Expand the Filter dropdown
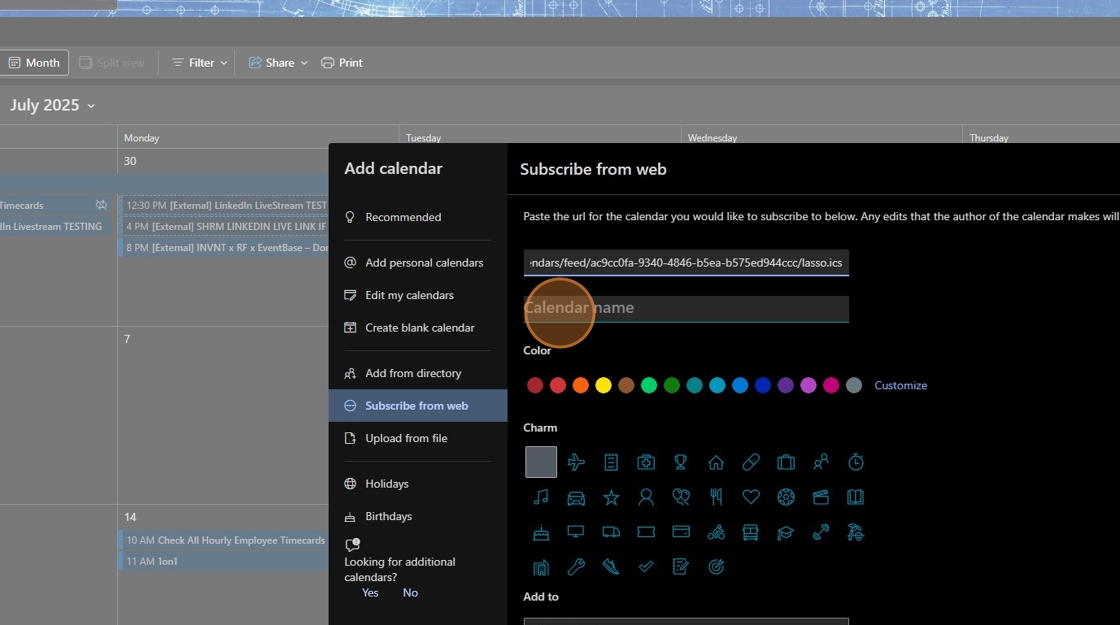This screenshot has width=1120, height=625. coord(200,63)
